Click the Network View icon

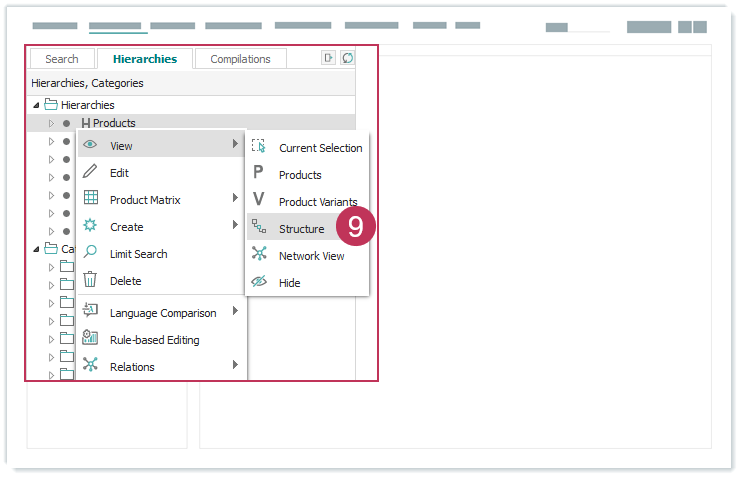(259, 255)
